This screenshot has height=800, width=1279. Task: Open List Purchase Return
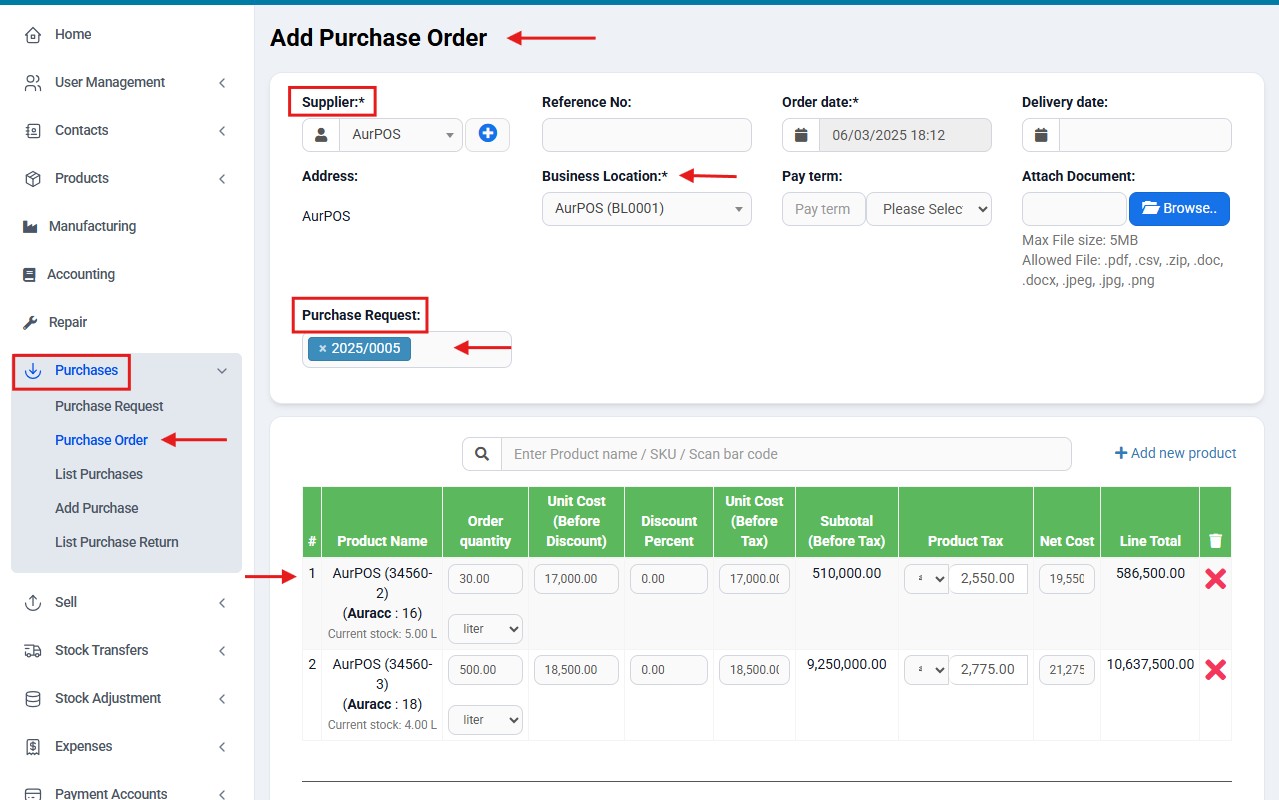[x=117, y=542]
